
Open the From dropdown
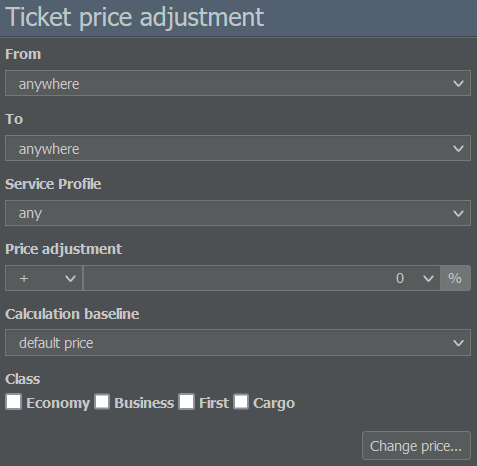[x=238, y=83]
